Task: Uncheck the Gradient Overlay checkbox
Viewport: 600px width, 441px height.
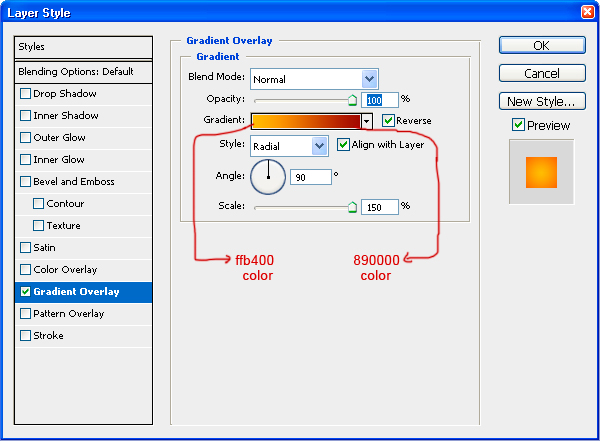Action: click(x=25, y=292)
